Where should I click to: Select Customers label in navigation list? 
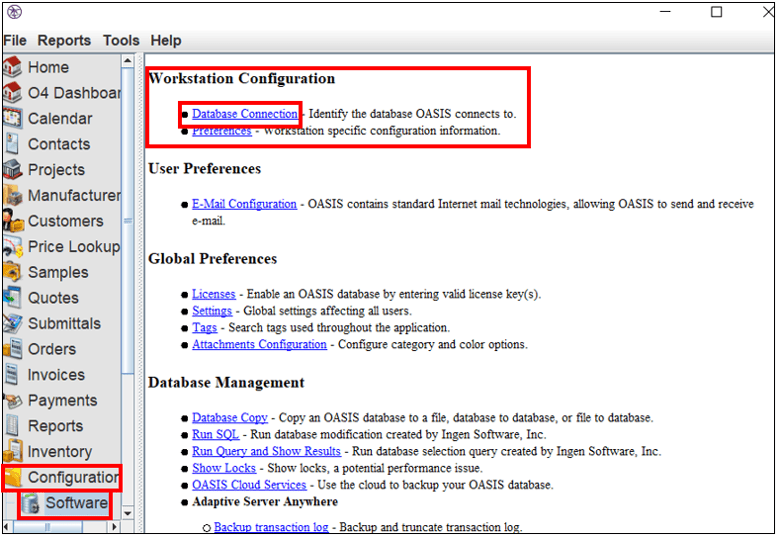coord(65,221)
